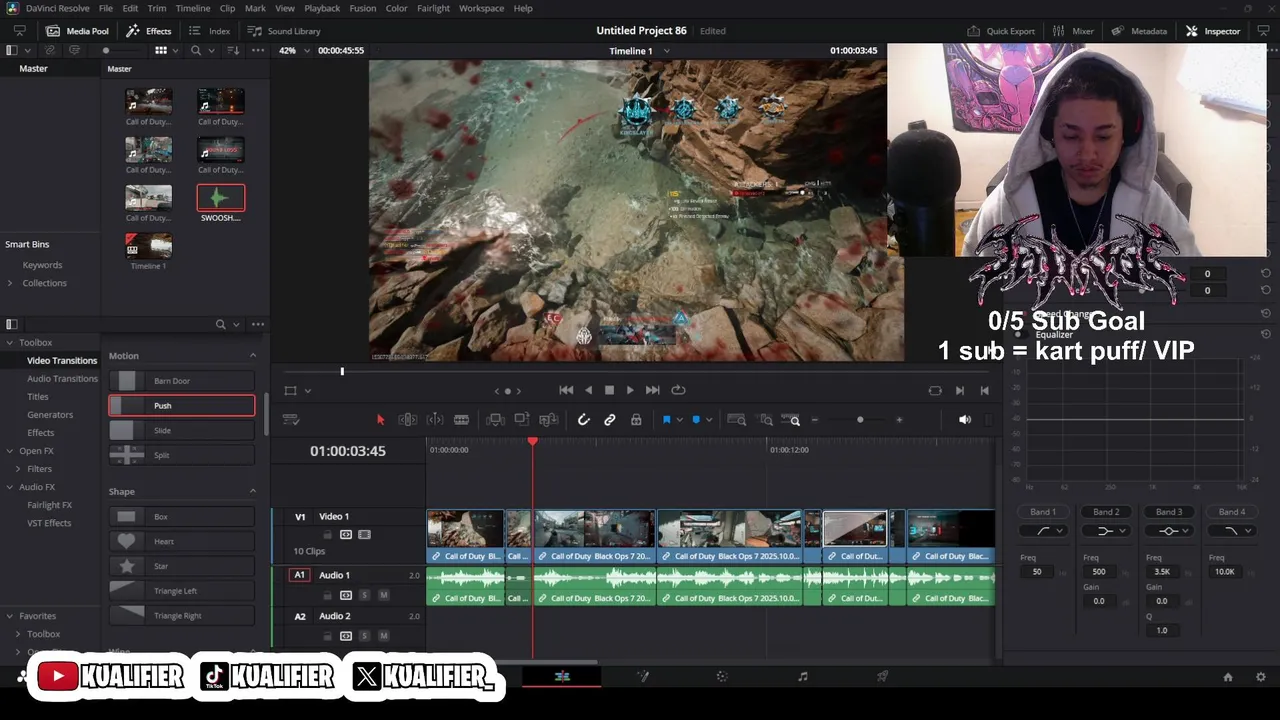1280x720 pixels.
Task: Open Band 1 filter type dropdown
Action: [x=1044, y=531]
